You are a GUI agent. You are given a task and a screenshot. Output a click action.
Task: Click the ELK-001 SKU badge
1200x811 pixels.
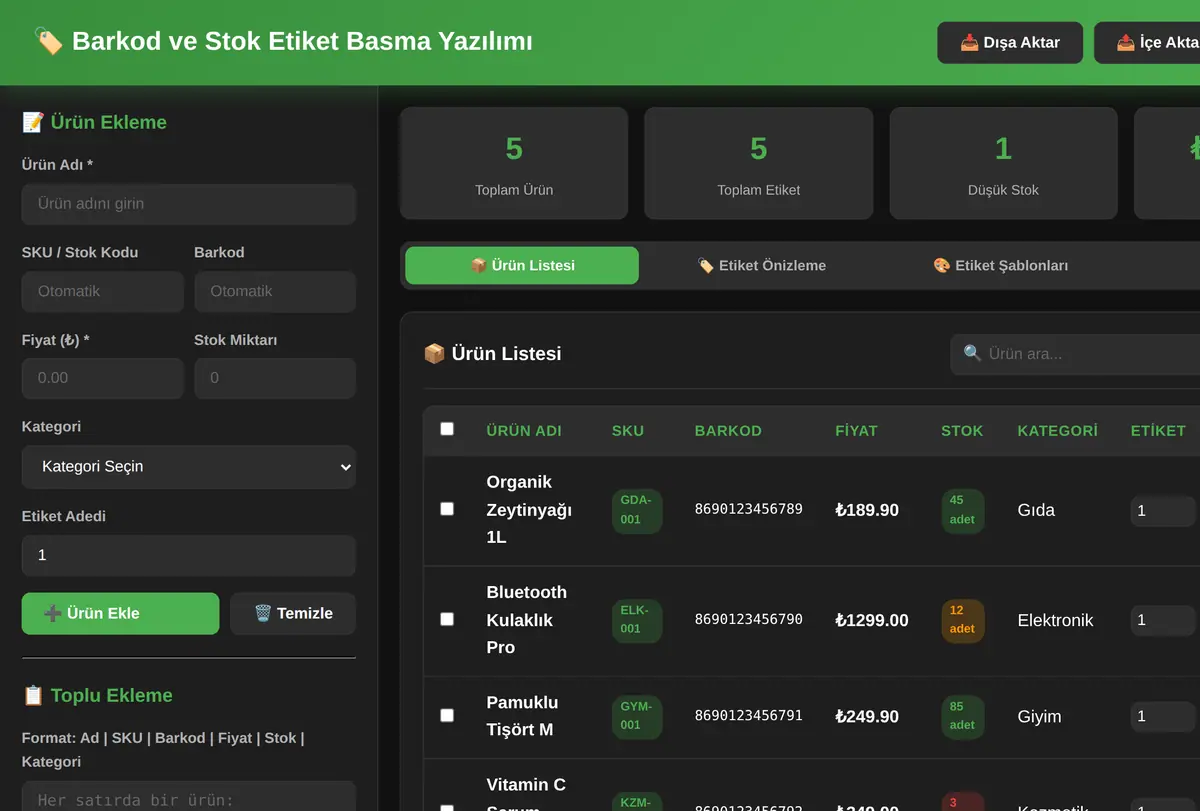coord(637,620)
